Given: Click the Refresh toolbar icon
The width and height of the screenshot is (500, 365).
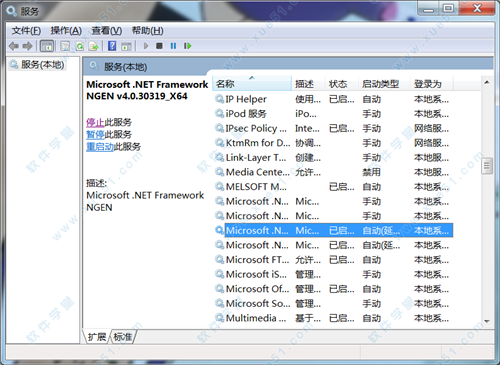Looking at the screenshot, I should (x=80, y=46).
